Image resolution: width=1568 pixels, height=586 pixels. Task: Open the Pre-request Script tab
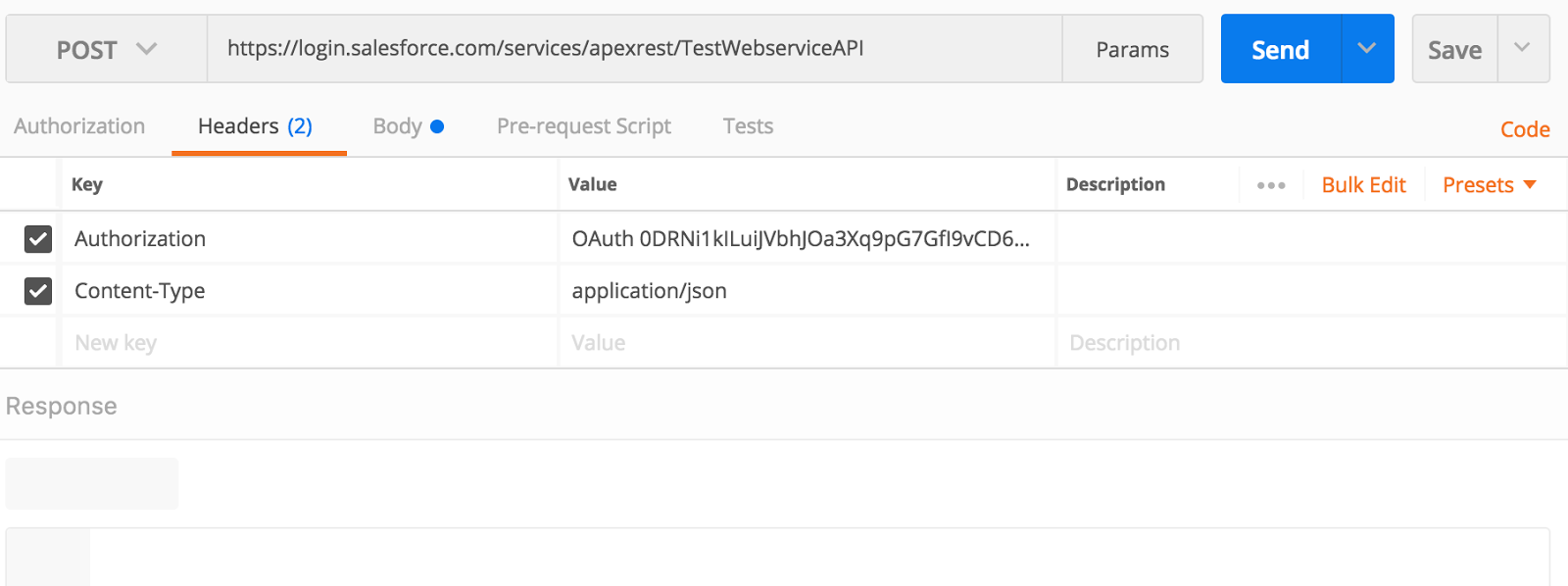[583, 126]
